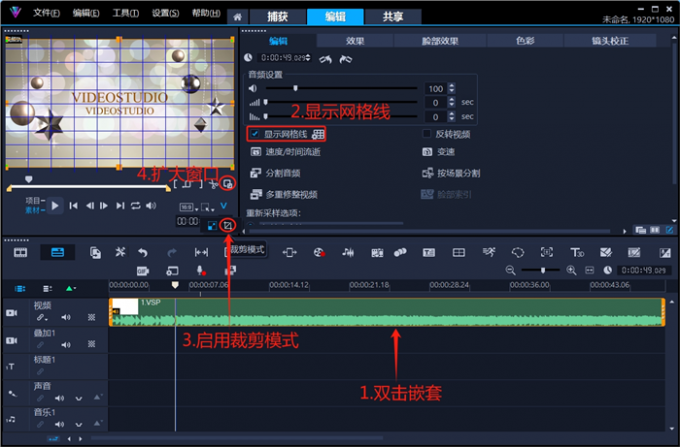This screenshot has height=447, width=680.
Task: Expand the 声音 track chevron
Action: [78, 398]
